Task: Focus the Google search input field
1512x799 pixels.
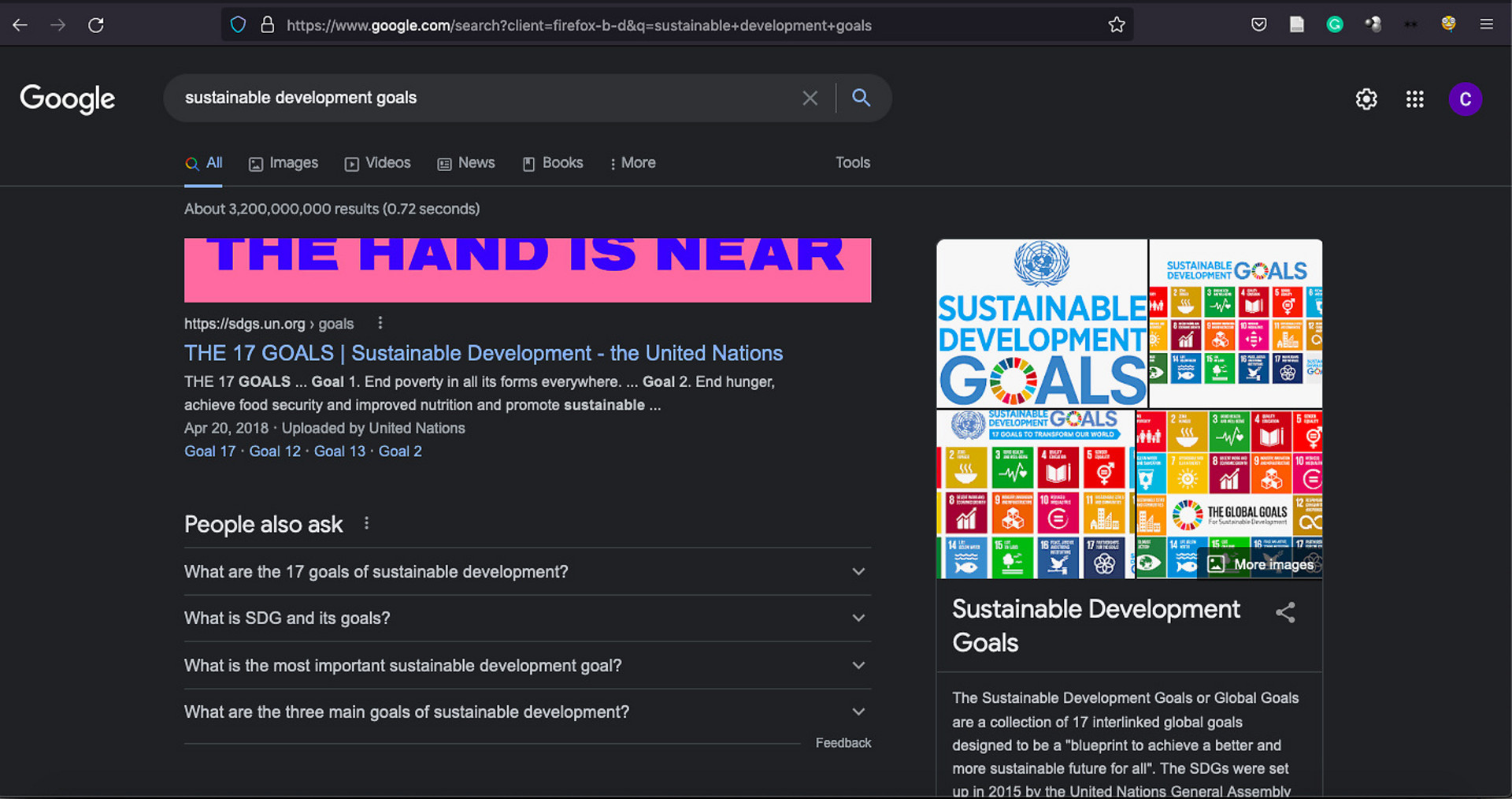Action: pos(488,98)
